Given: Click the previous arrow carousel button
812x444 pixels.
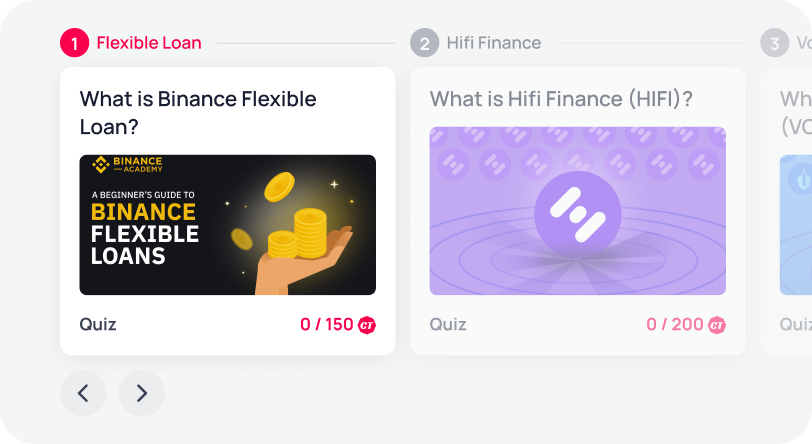Looking at the screenshot, I should point(83,393).
